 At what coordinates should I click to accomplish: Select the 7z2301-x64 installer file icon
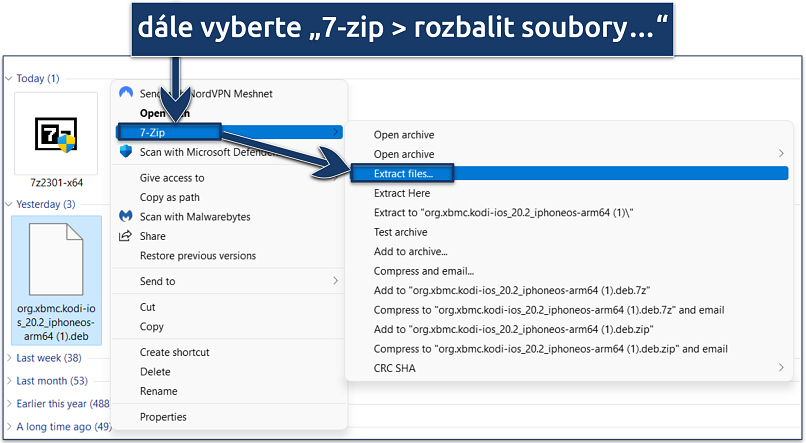pyautogui.click(x=56, y=134)
